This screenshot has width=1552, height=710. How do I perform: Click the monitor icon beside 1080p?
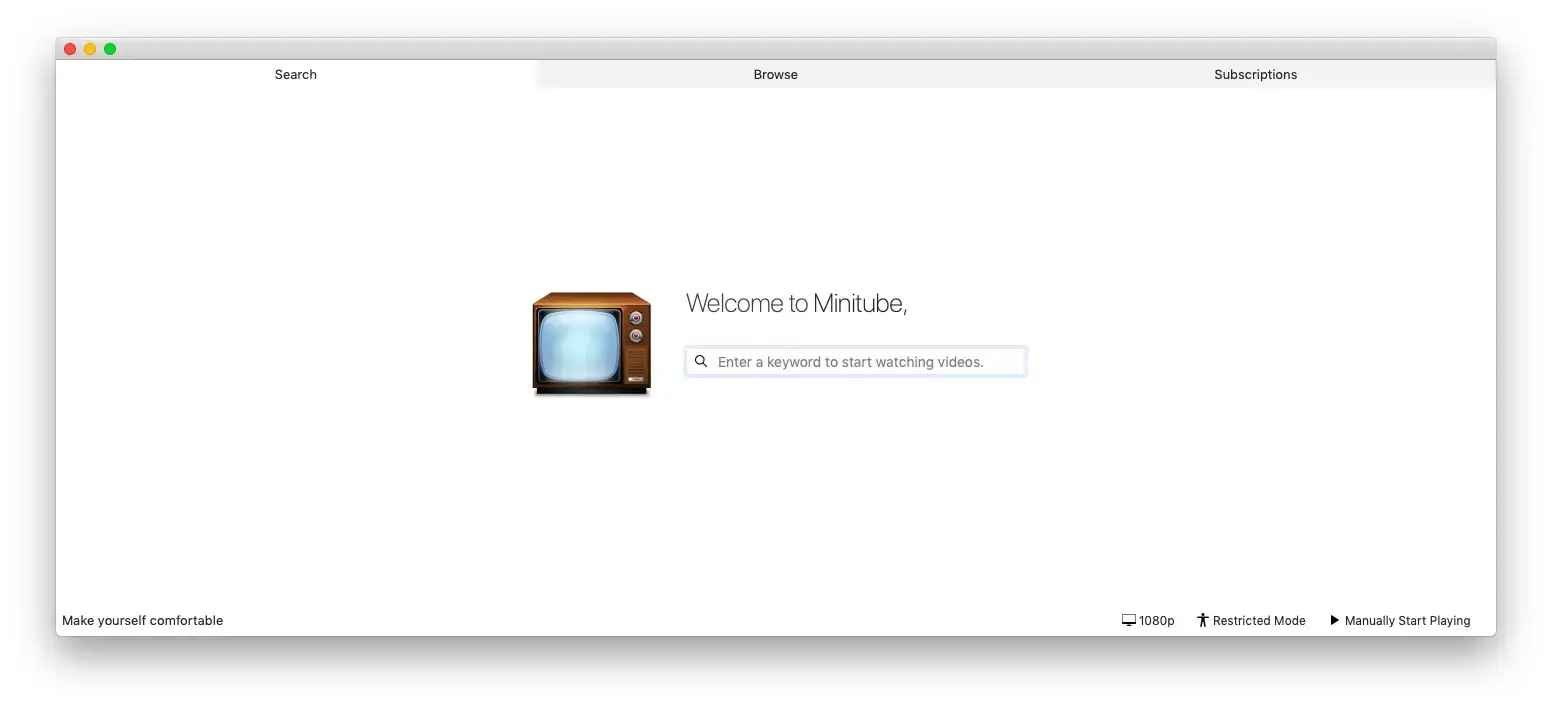click(1129, 621)
